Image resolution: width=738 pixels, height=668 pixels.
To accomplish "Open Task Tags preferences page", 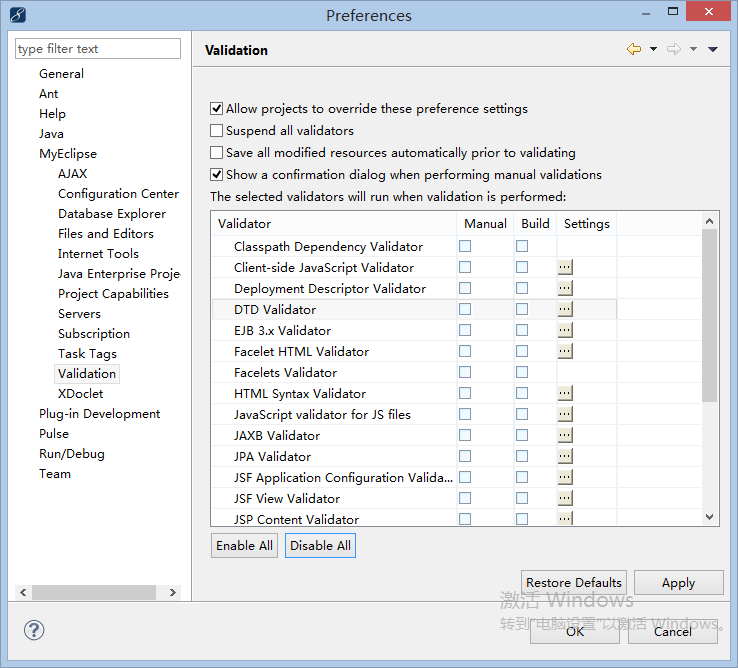I will point(88,354).
